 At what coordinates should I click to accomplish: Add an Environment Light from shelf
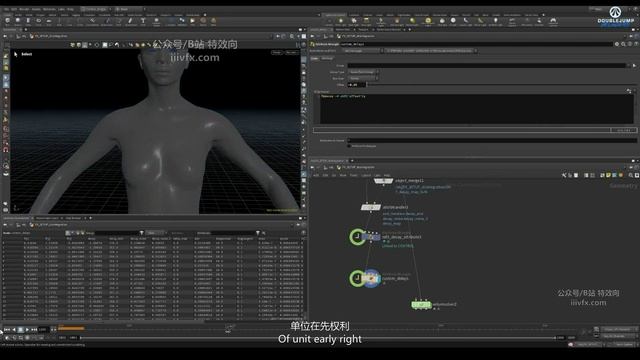click(428, 21)
